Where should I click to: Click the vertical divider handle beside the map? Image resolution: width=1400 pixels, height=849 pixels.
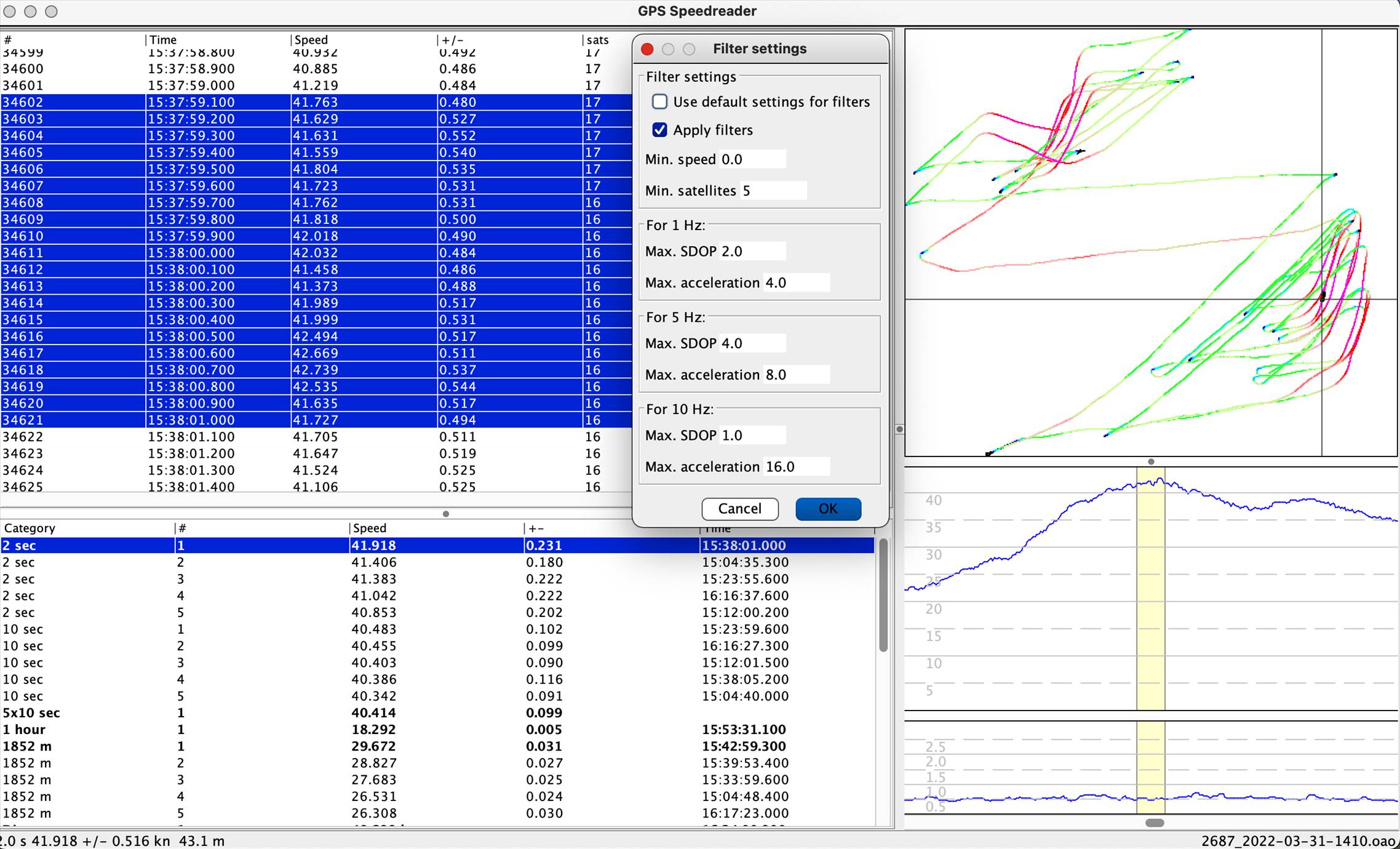click(x=899, y=429)
